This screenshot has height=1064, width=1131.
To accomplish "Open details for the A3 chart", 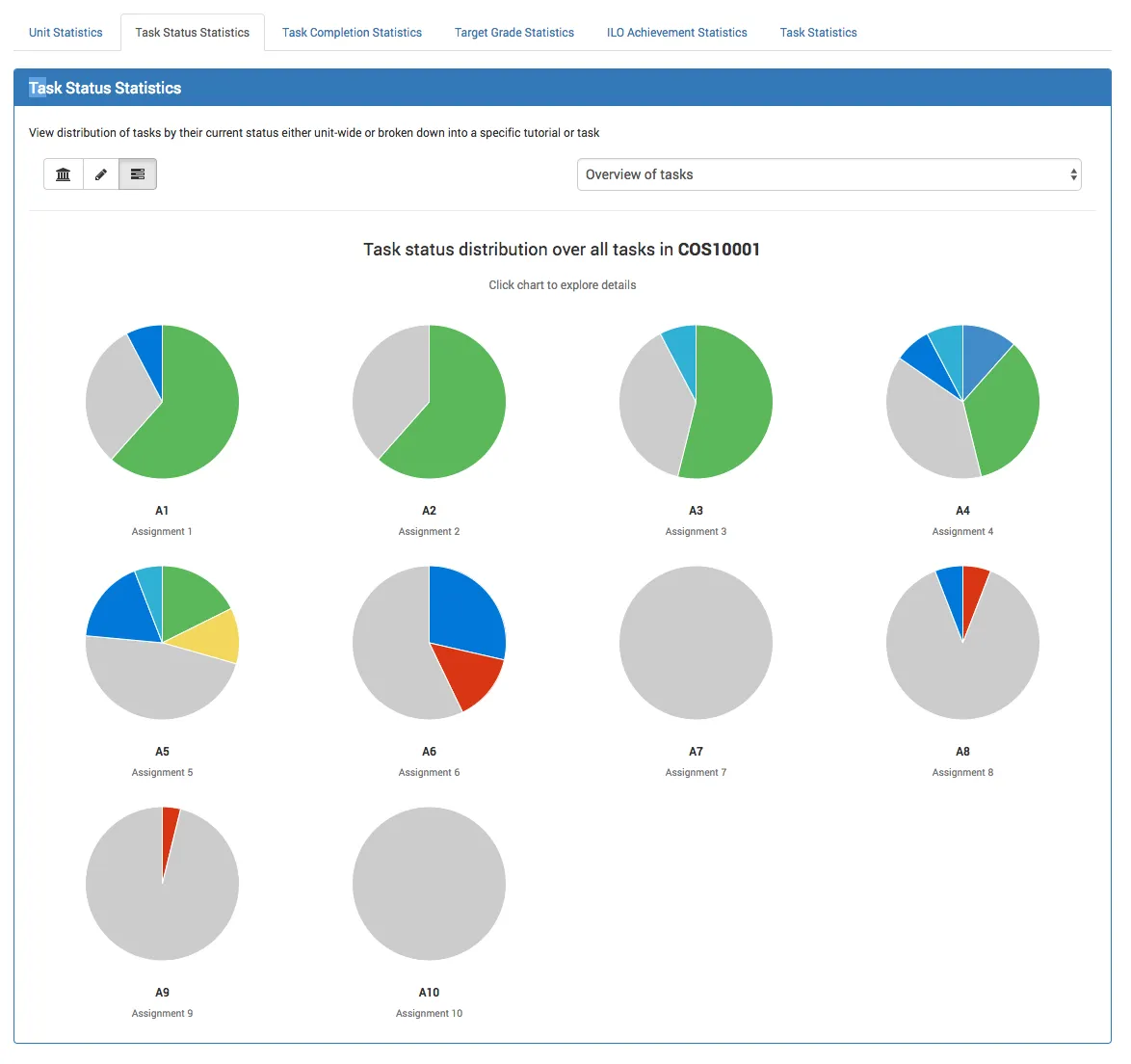I will pos(696,401).
